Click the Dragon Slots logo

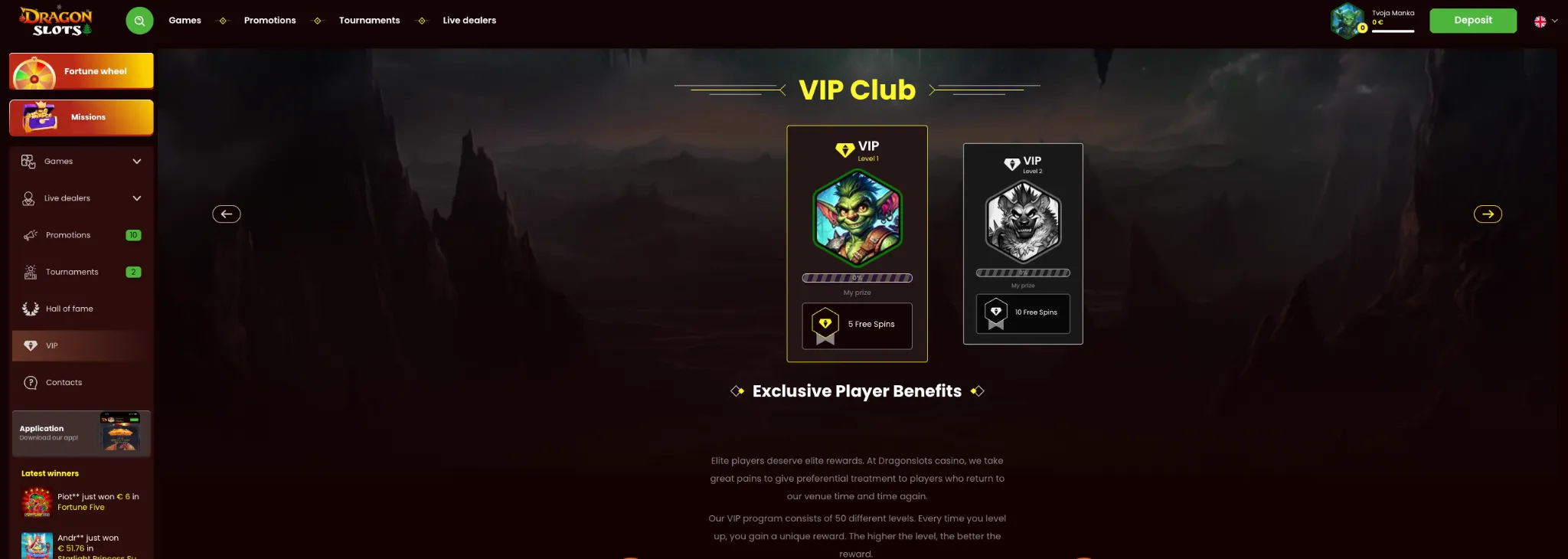tap(56, 21)
